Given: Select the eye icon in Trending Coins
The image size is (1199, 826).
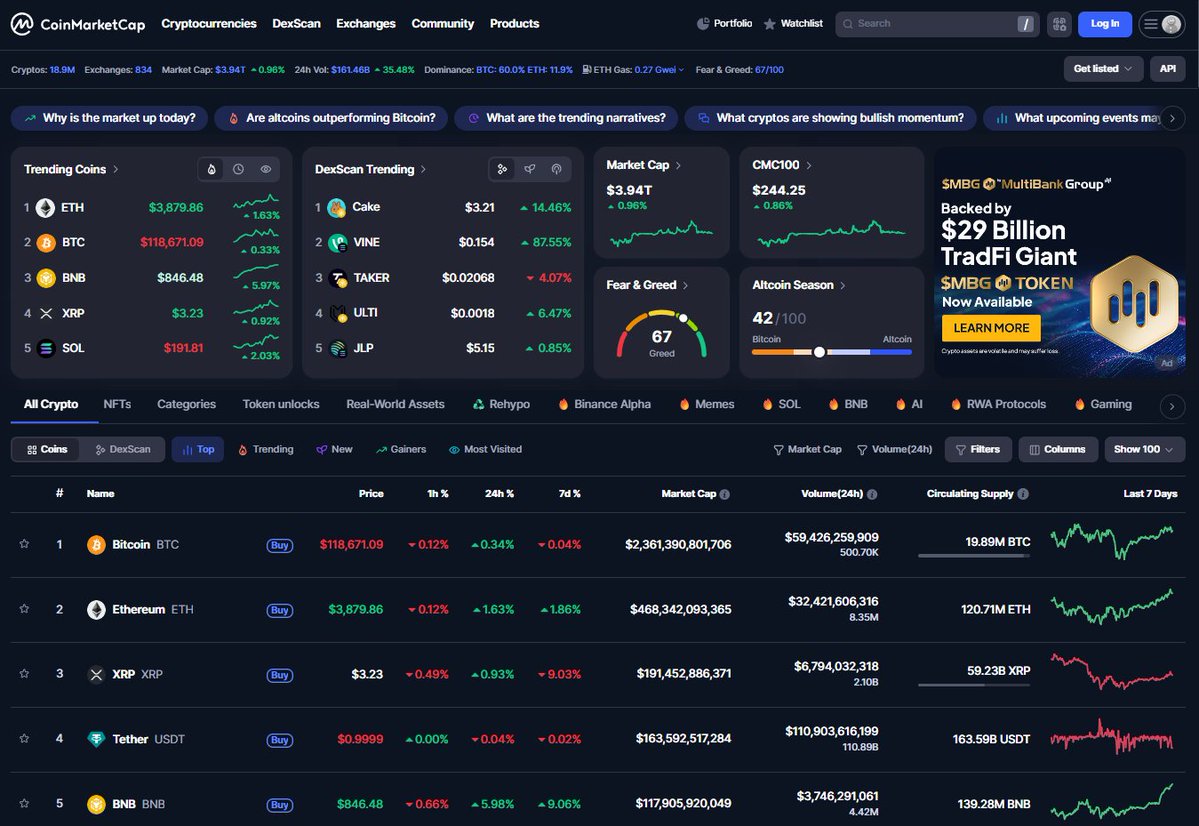Looking at the screenshot, I should [265, 169].
